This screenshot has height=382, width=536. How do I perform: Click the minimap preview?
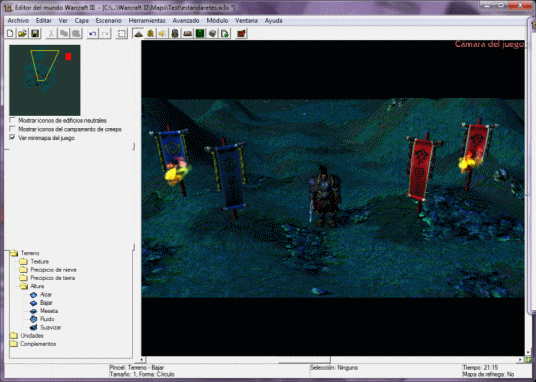click(45, 80)
